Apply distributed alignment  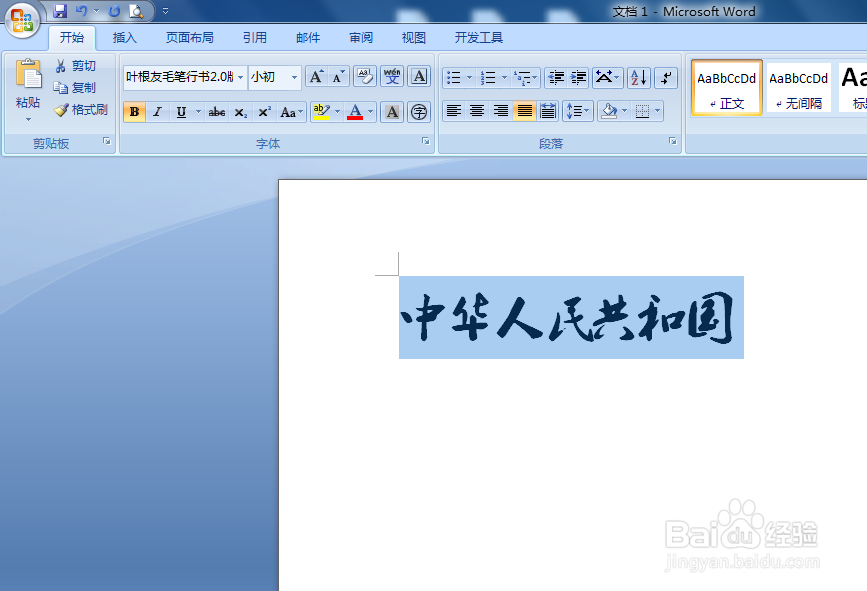548,111
